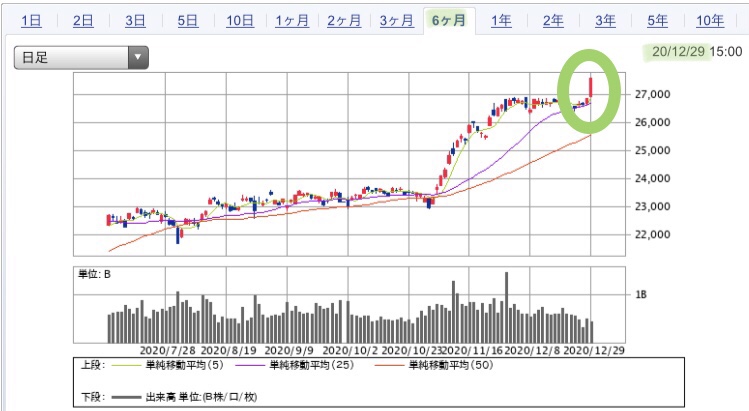Screen dimensions: 749x411
Task: Switch to the 3ヶ月 chart range
Action: [x=396, y=21]
